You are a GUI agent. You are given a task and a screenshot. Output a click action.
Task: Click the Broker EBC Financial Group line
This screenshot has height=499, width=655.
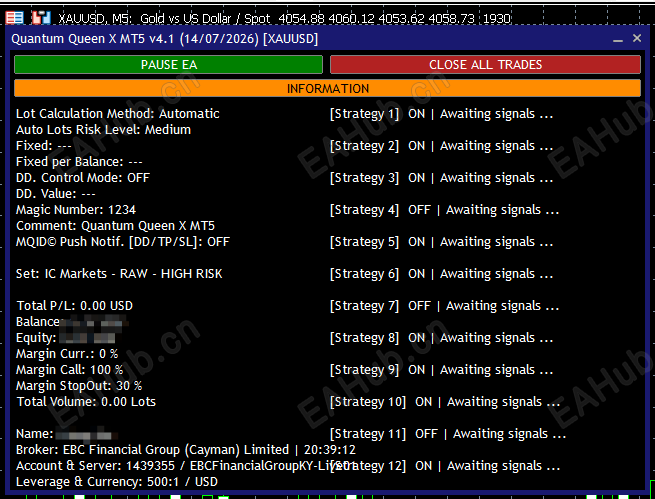click(x=186, y=450)
